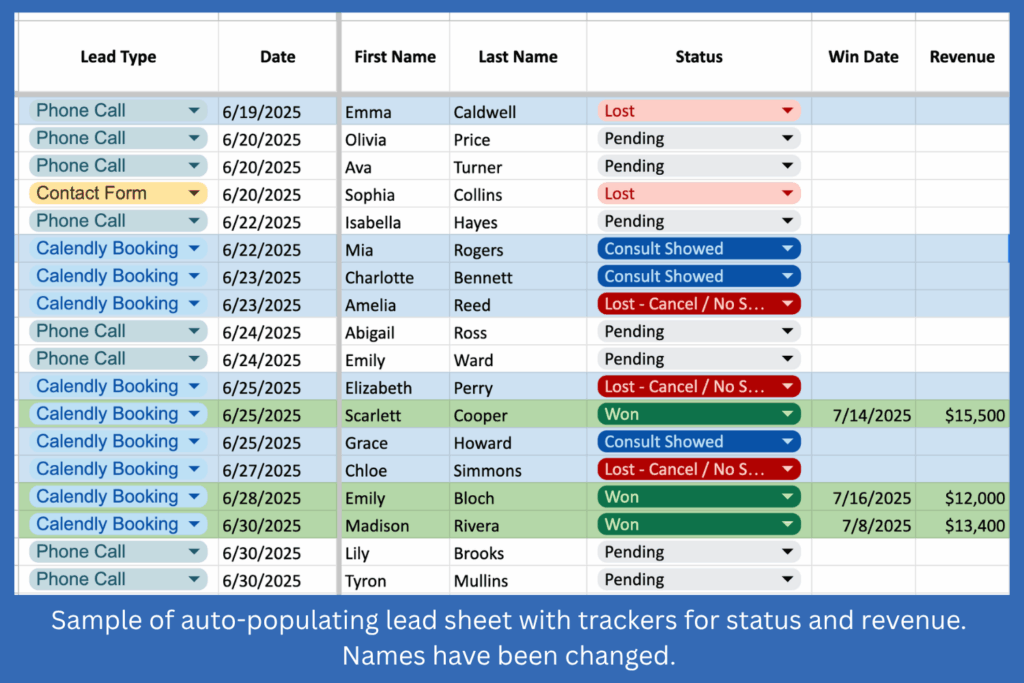The width and height of the screenshot is (1024, 683).
Task: Click the 7/8/2025 win date cell
Action: point(863,526)
